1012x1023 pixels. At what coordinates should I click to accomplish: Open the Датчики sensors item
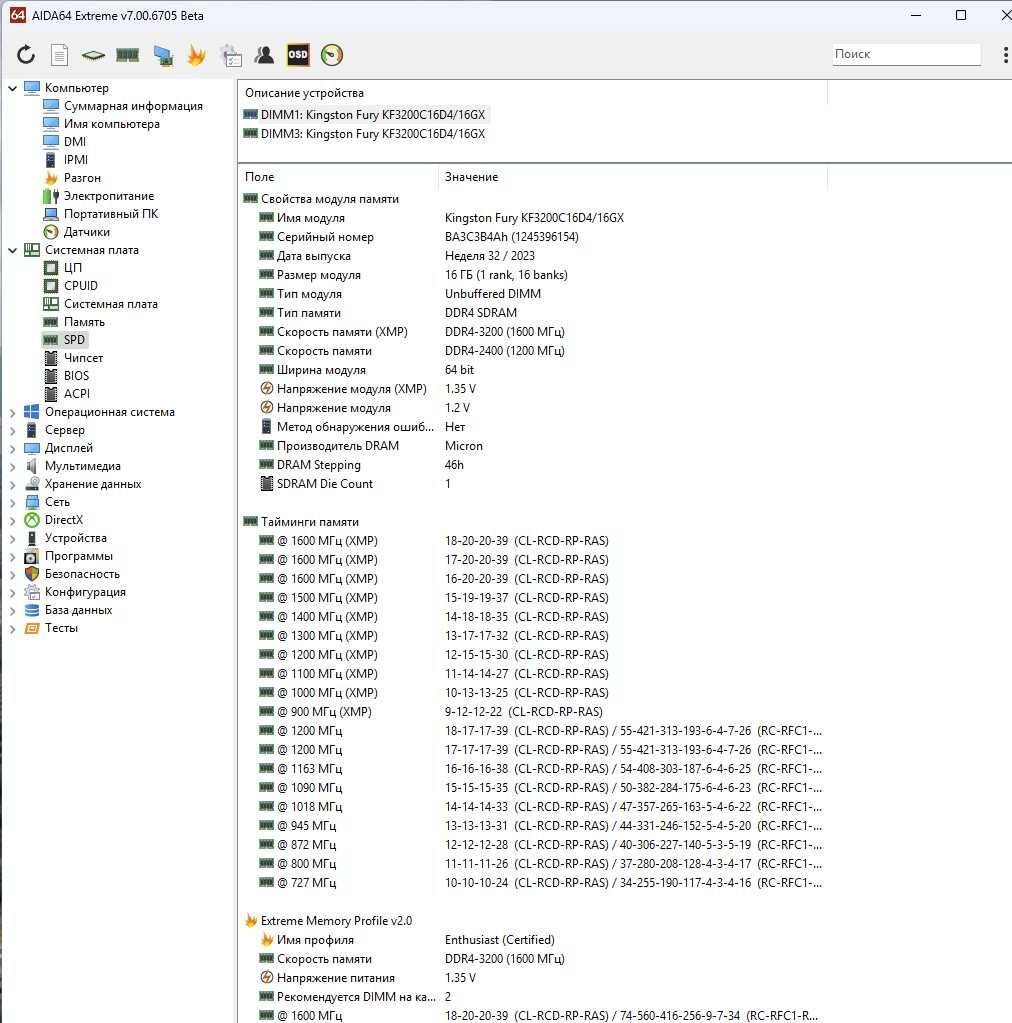point(87,232)
